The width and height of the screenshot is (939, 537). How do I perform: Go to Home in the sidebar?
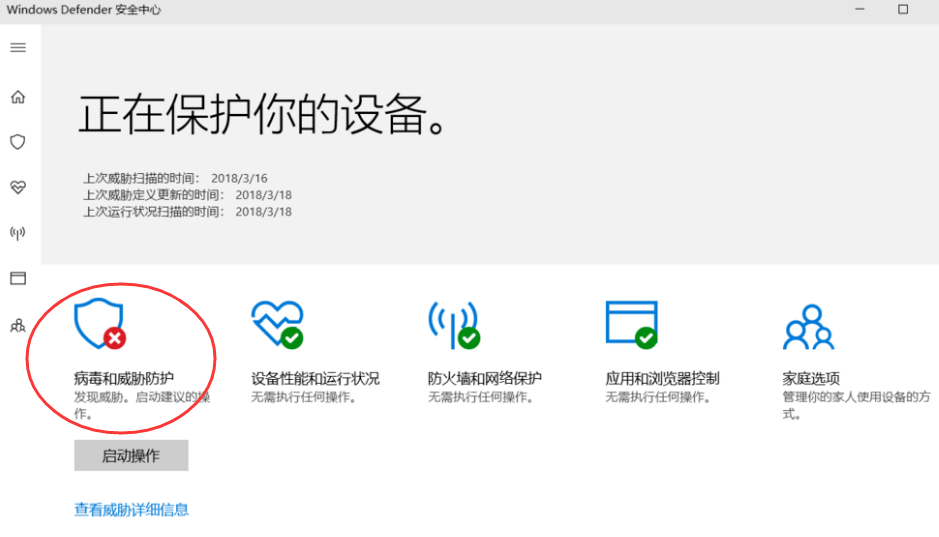(18, 97)
